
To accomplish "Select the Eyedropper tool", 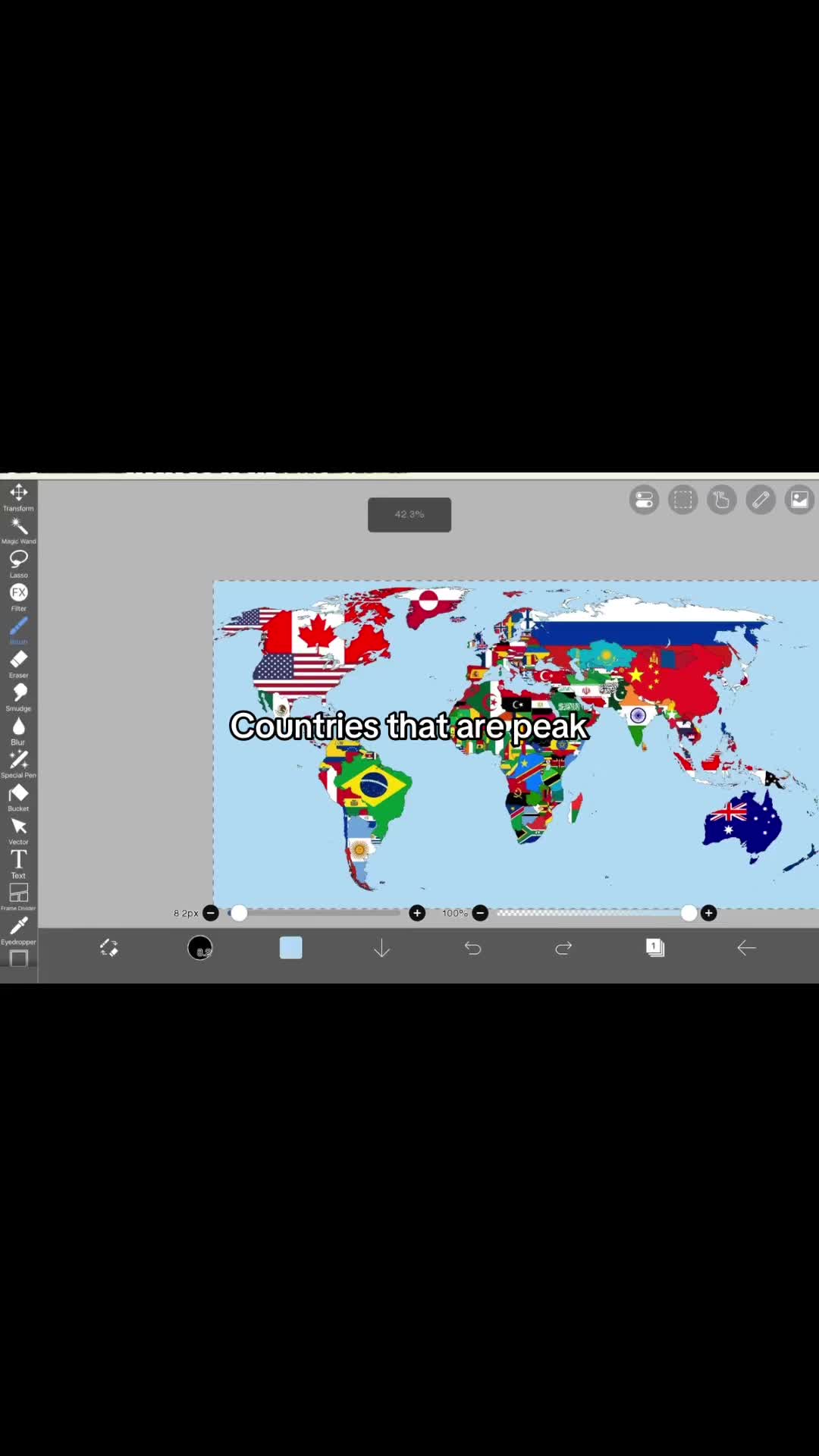I will click(18, 930).
